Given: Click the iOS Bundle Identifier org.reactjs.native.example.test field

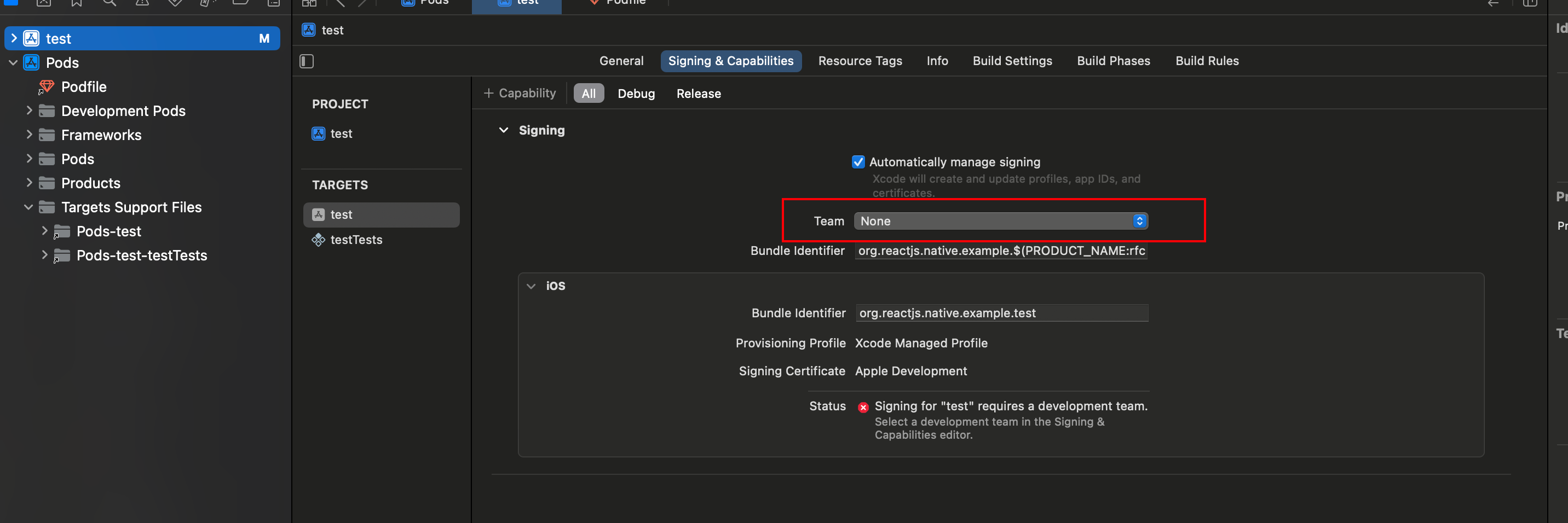Looking at the screenshot, I should 1001,313.
